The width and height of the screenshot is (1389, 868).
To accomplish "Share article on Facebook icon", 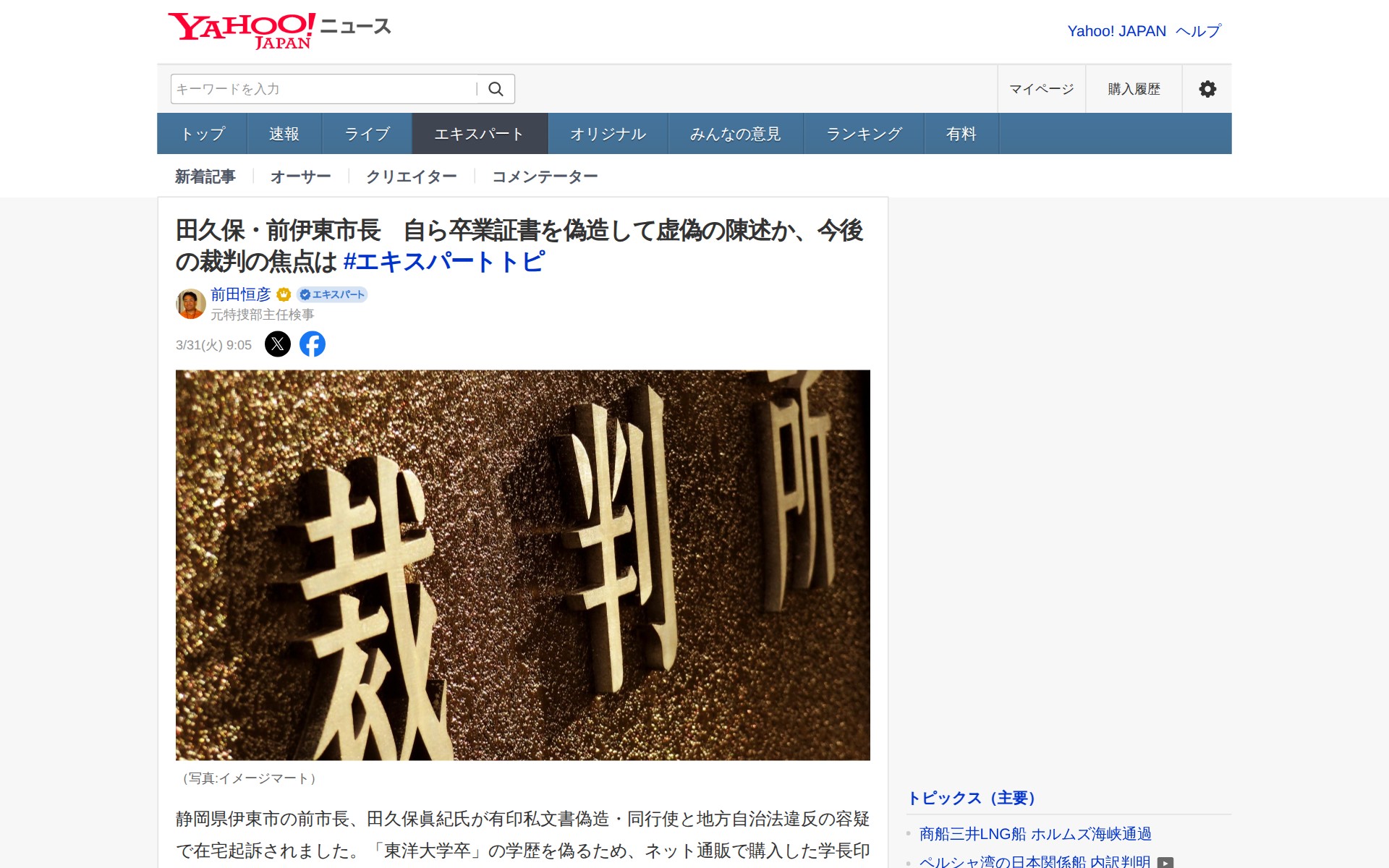I will [x=313, y=344].
